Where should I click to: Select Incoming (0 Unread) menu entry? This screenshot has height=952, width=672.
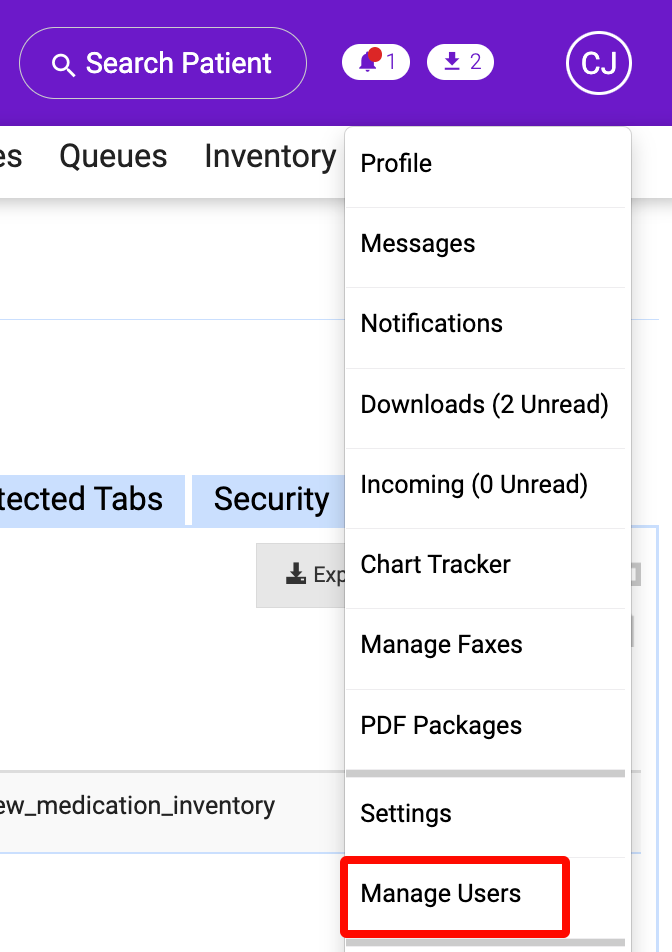(x=474, y=485)
